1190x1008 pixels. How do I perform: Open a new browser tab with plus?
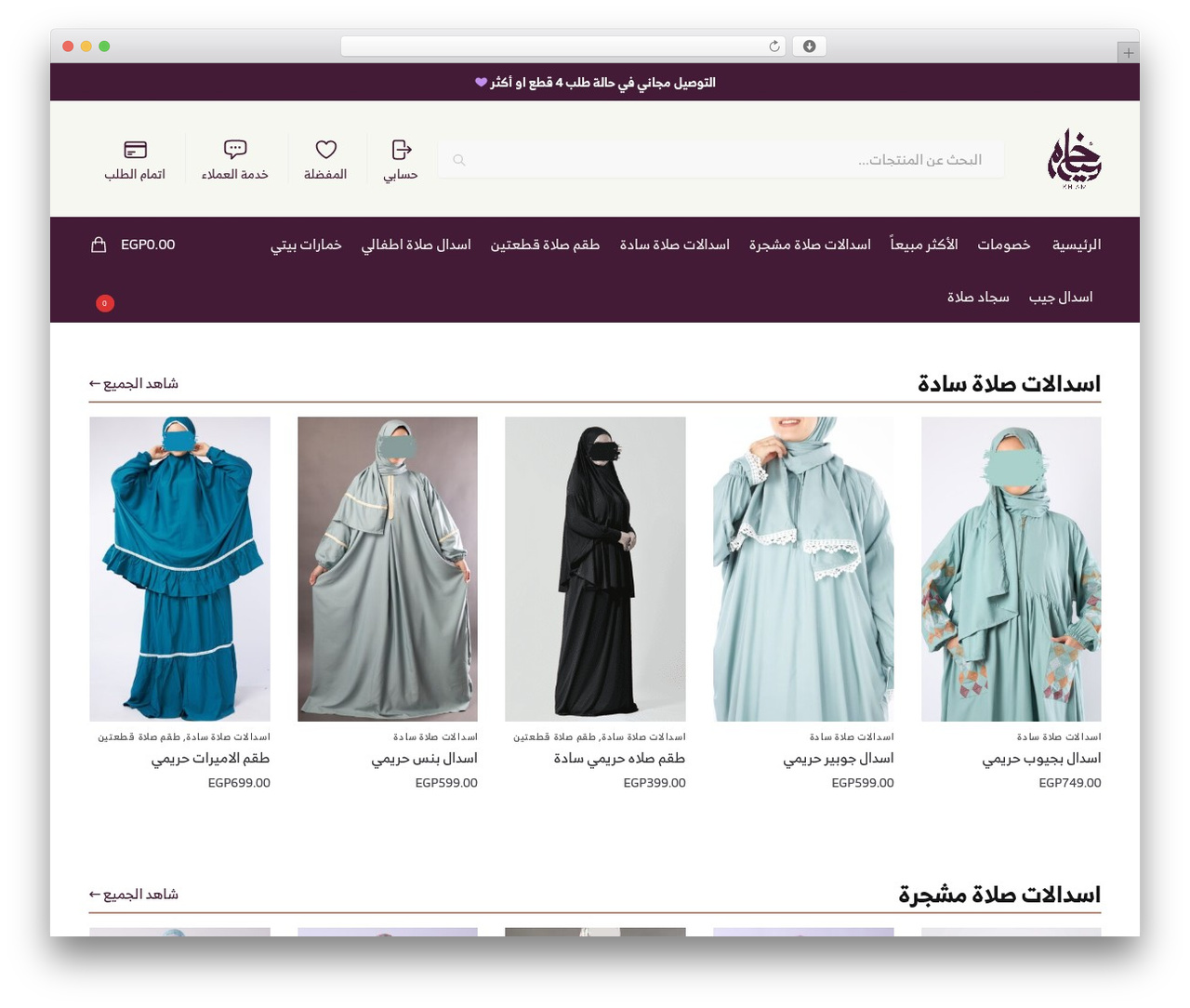coord(1128,53)
